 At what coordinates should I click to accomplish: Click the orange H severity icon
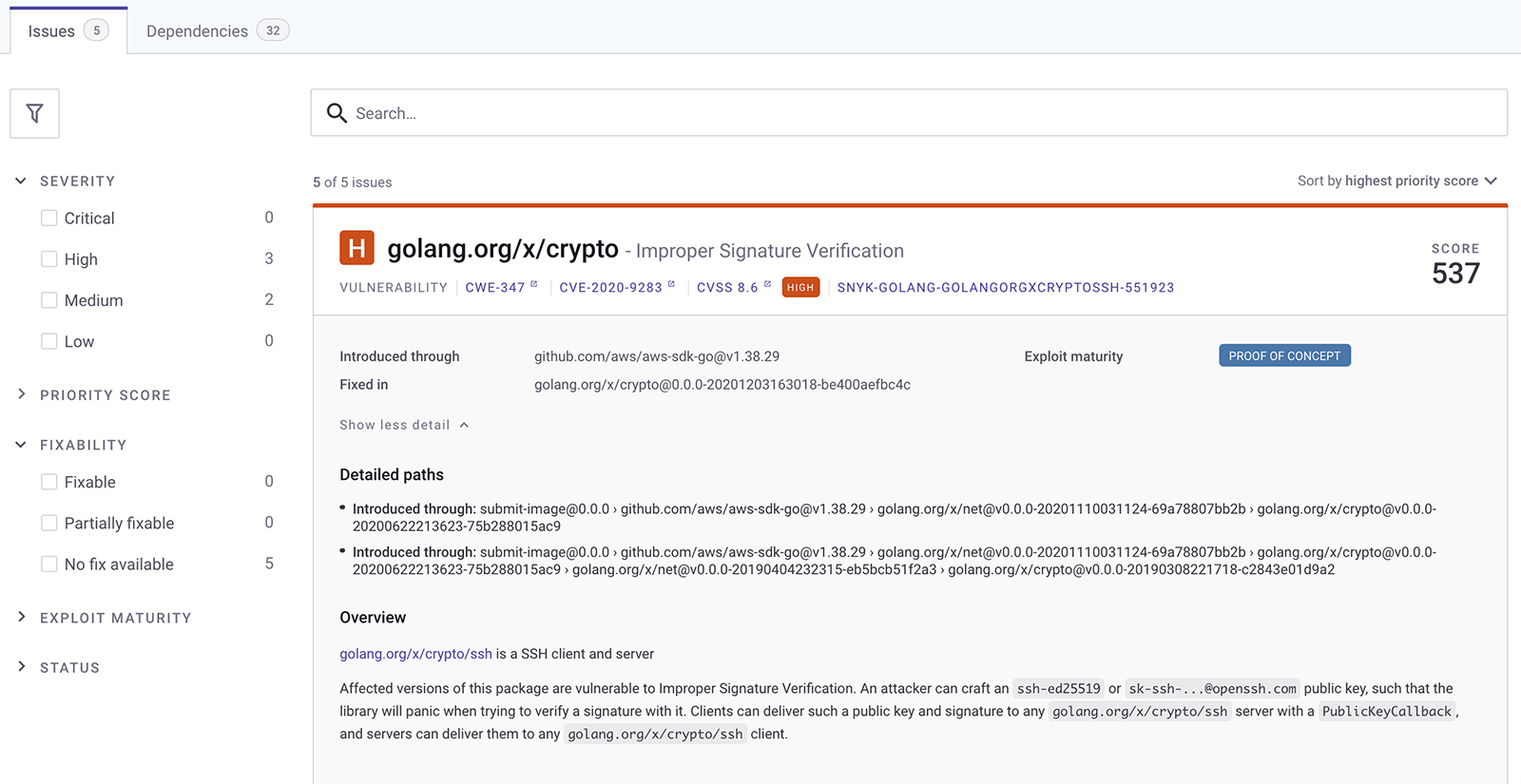tap(356, 249)
